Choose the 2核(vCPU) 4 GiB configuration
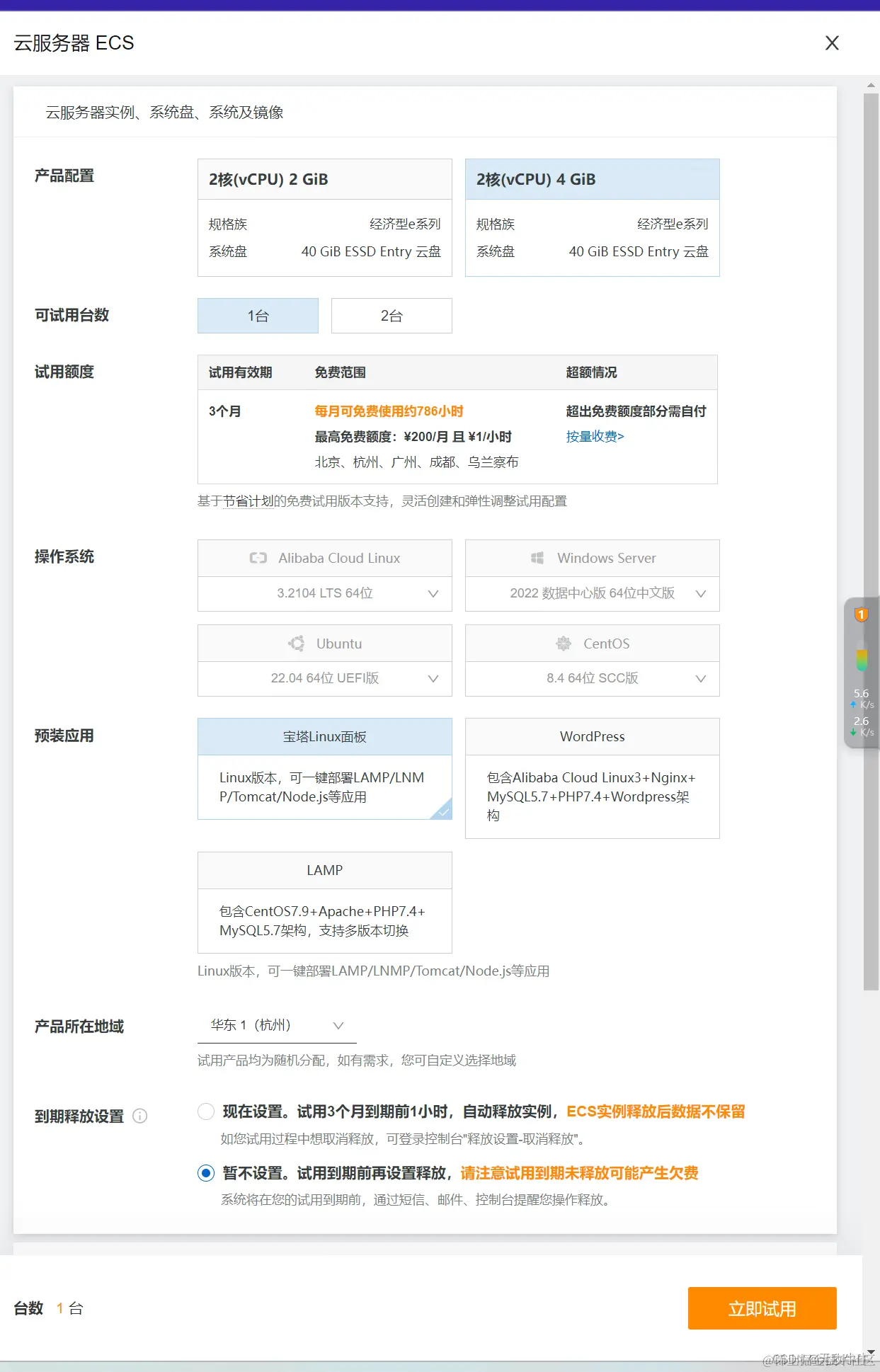 tap(593, 217)
